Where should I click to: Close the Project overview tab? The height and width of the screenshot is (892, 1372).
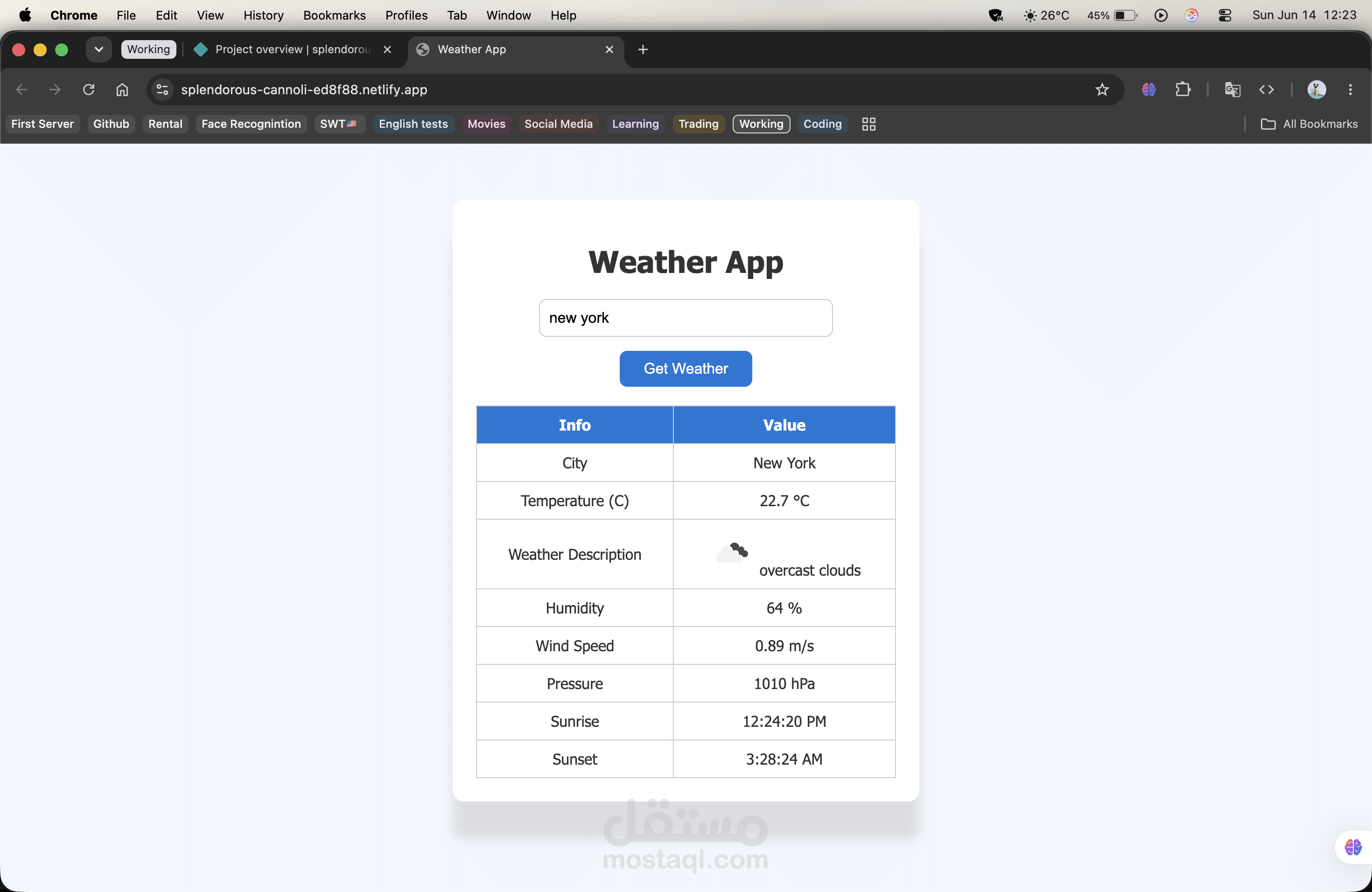click(x=387, y=49)
